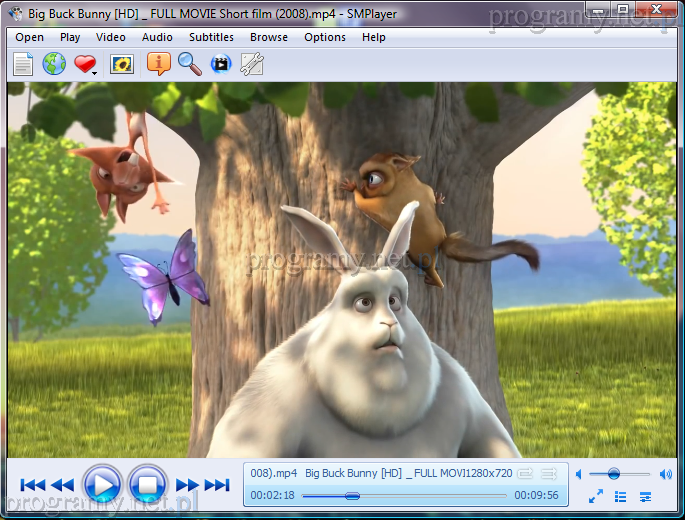
Task: Toggle the repeat button in the display panel
Action: (525, 473)
